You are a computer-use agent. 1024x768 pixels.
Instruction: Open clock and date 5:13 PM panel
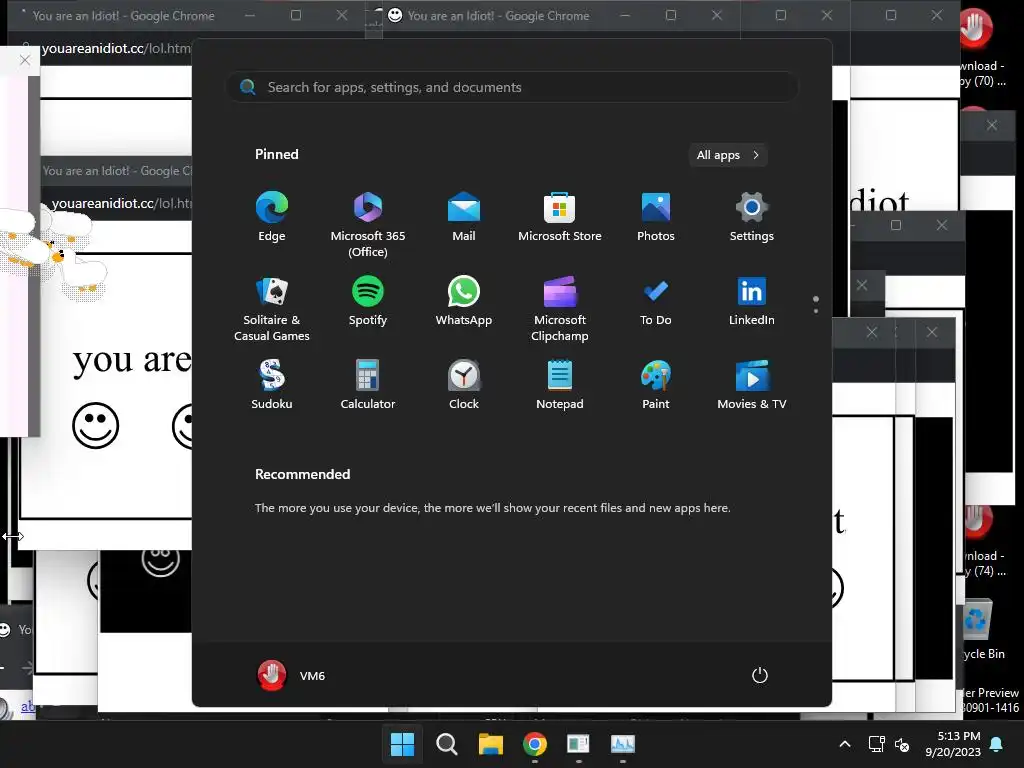click(x=953, y=744)
